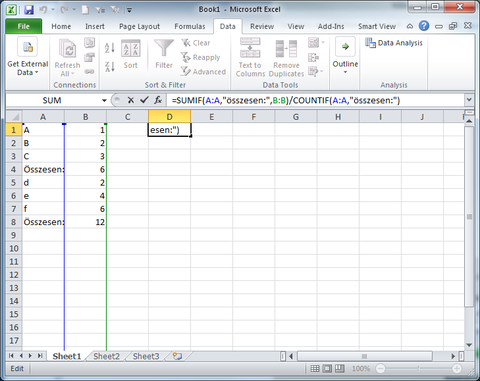Click the 100% zoom level text
The image size is (480, 381).
[361, 369]
